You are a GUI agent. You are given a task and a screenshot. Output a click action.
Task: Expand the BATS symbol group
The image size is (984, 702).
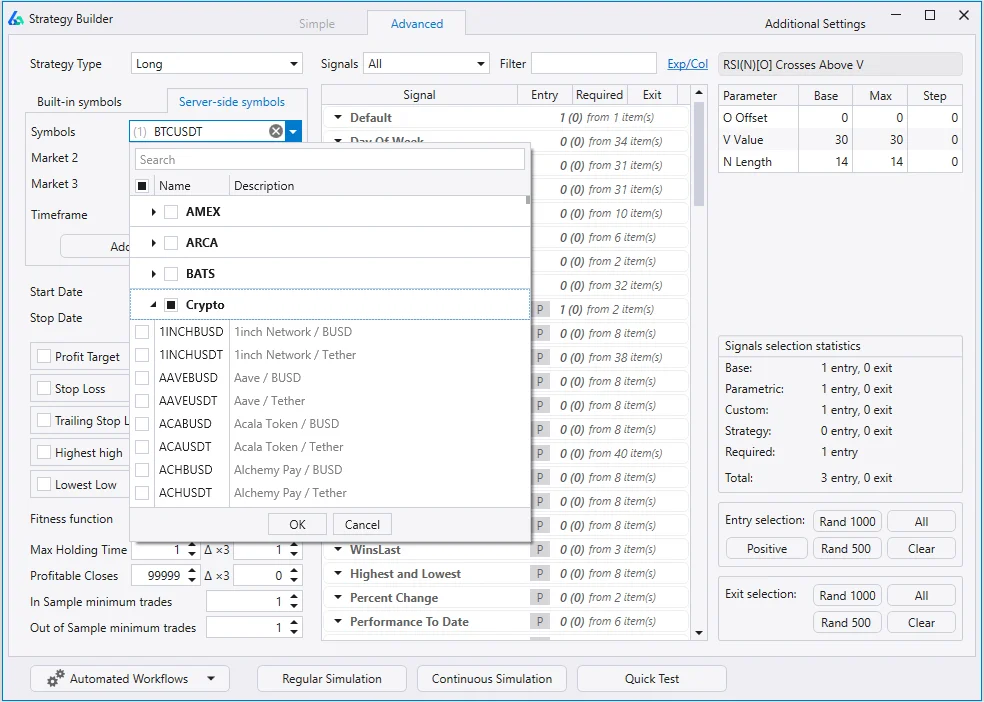153,274
